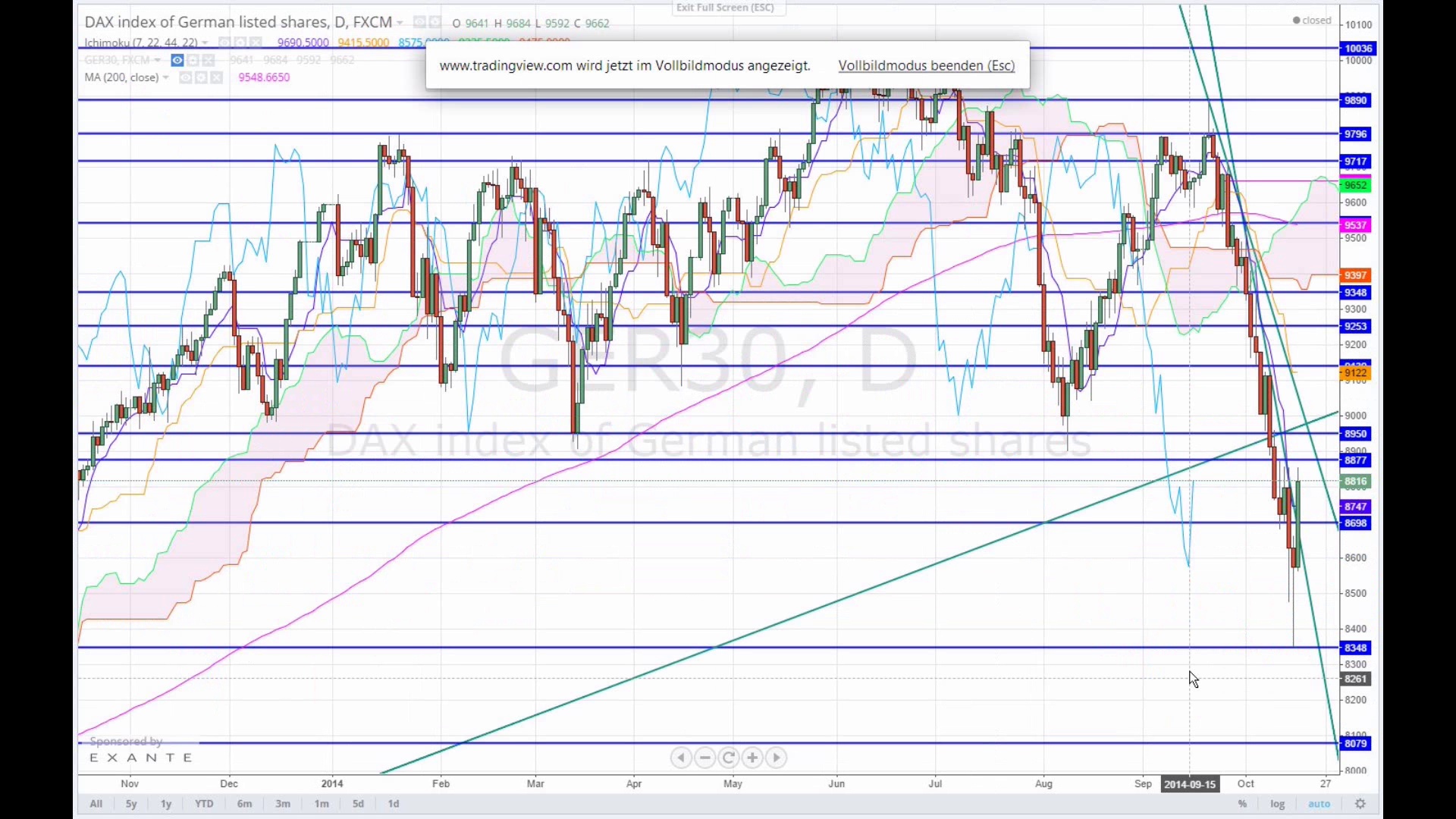Screen dimensions: 1456x819
Task: Toggle GER30, FXCM visibility eye icon
Action: 177,60
